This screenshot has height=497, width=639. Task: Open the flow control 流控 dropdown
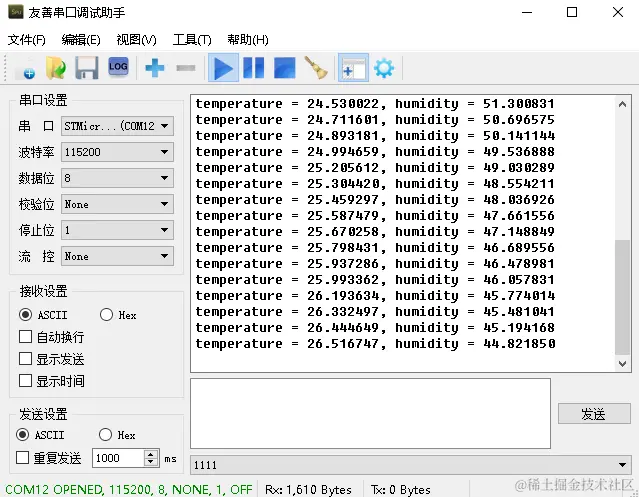tap(117, 256)
